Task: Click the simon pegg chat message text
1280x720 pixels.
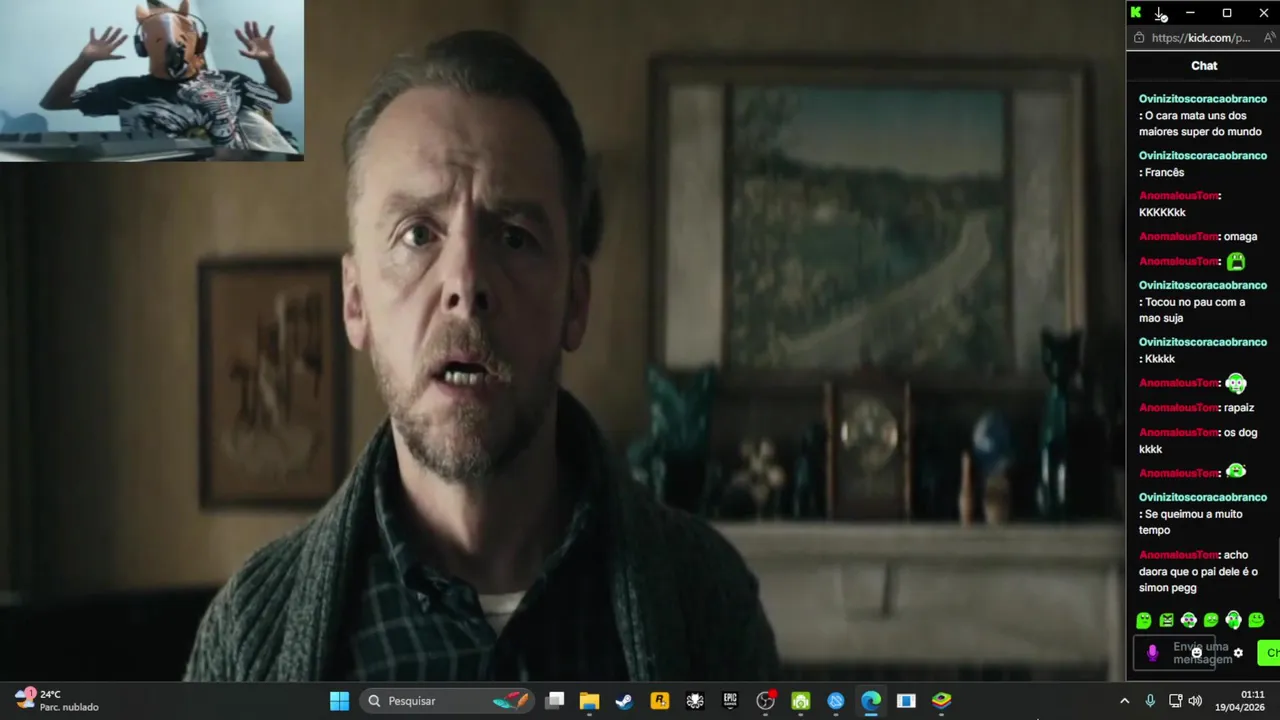Action: pos(1198,572)
